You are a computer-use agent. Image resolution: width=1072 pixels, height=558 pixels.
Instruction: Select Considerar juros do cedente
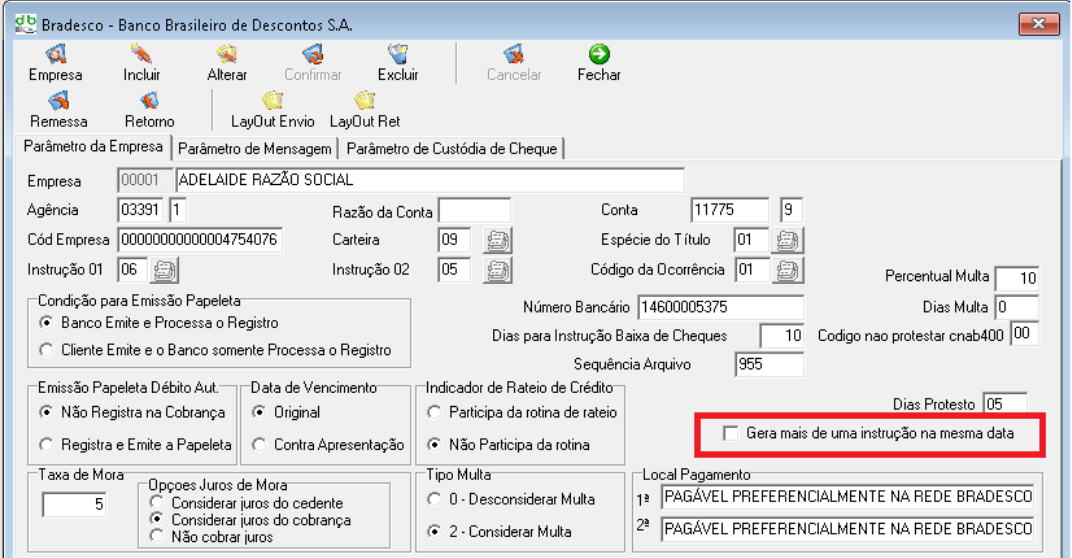coord(157,502)
